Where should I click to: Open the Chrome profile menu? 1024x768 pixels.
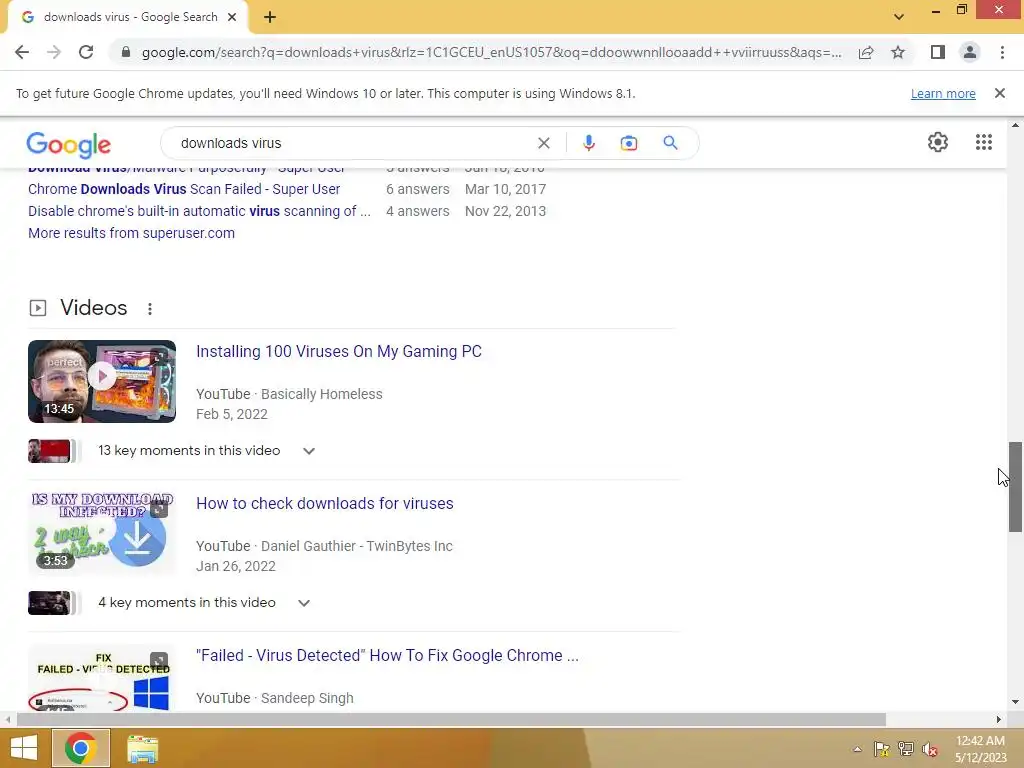970,52
